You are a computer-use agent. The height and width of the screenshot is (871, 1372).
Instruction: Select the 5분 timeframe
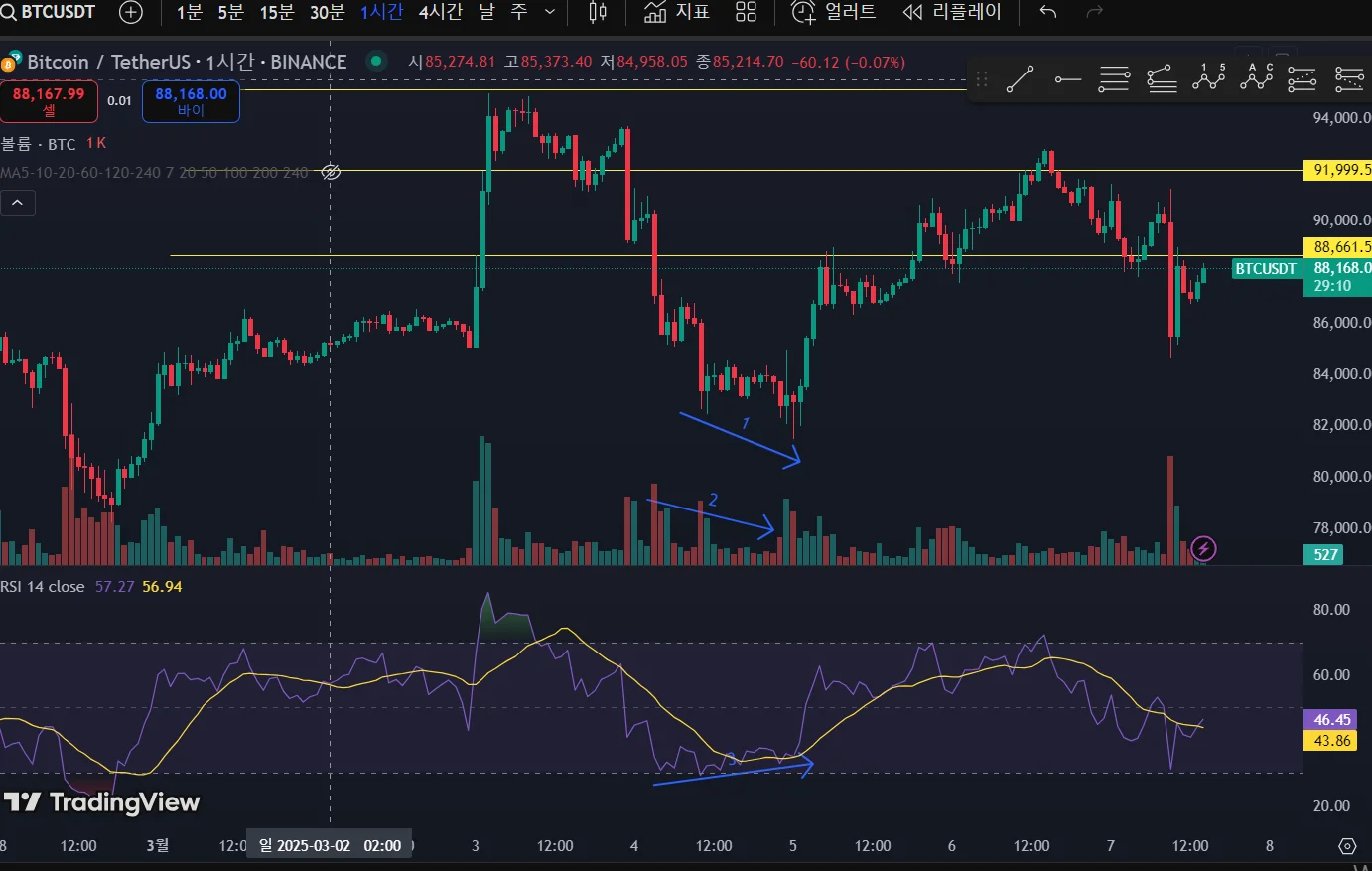pyautogui.click(x=230, y=12)
